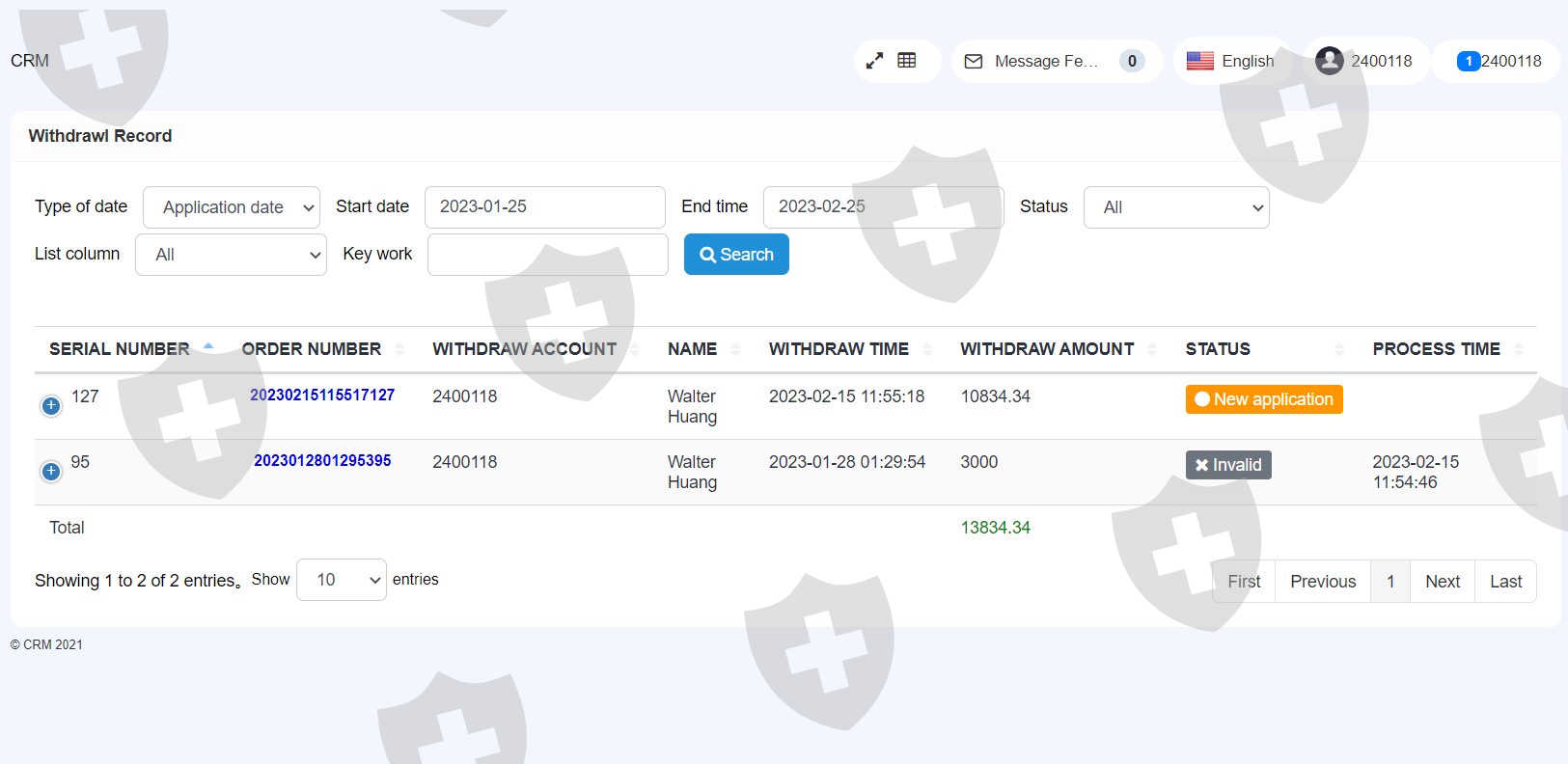This screenshot has height=764, width=1568.
Task: Click withdraw account 2400118 in row 127
Action: [465, 396]
